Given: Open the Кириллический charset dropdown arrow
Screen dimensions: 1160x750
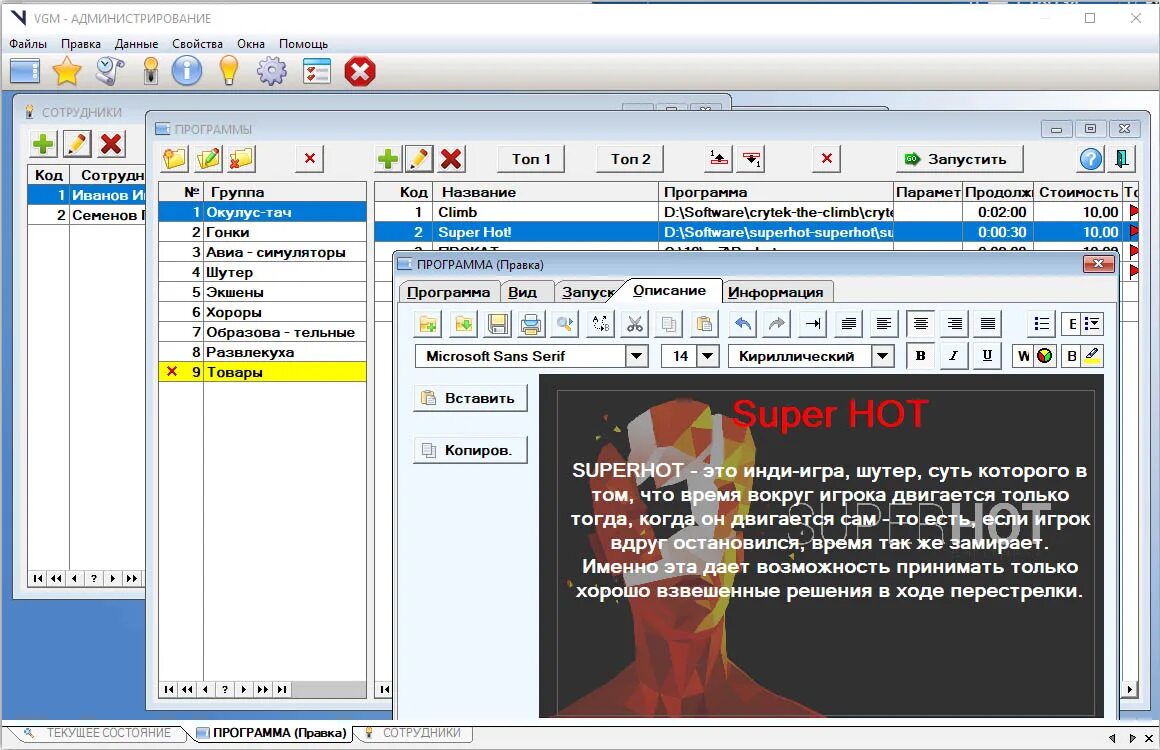Looking at the screenshot, I should click(882, 357).
